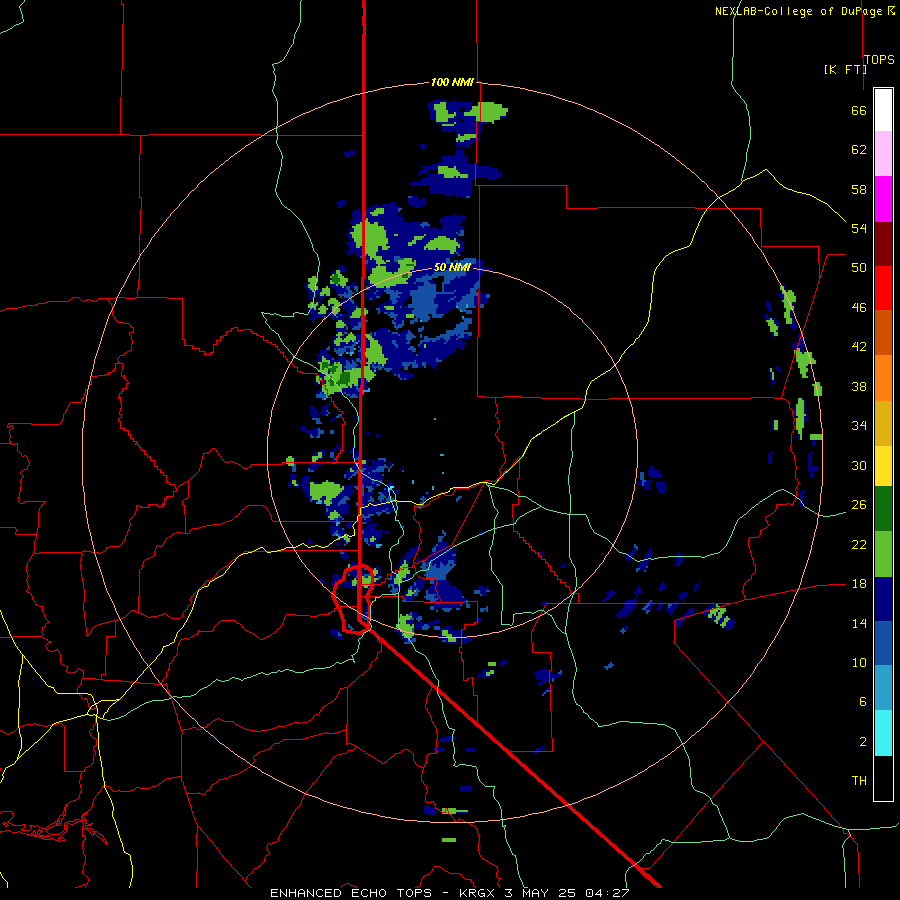This screenshot has height=900, width=900.
Task: Click the legend value "66"
Action: (x=859, y=110)
